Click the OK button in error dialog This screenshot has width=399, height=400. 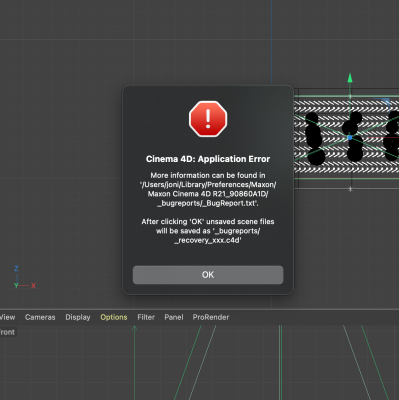(x=208, y=275)
